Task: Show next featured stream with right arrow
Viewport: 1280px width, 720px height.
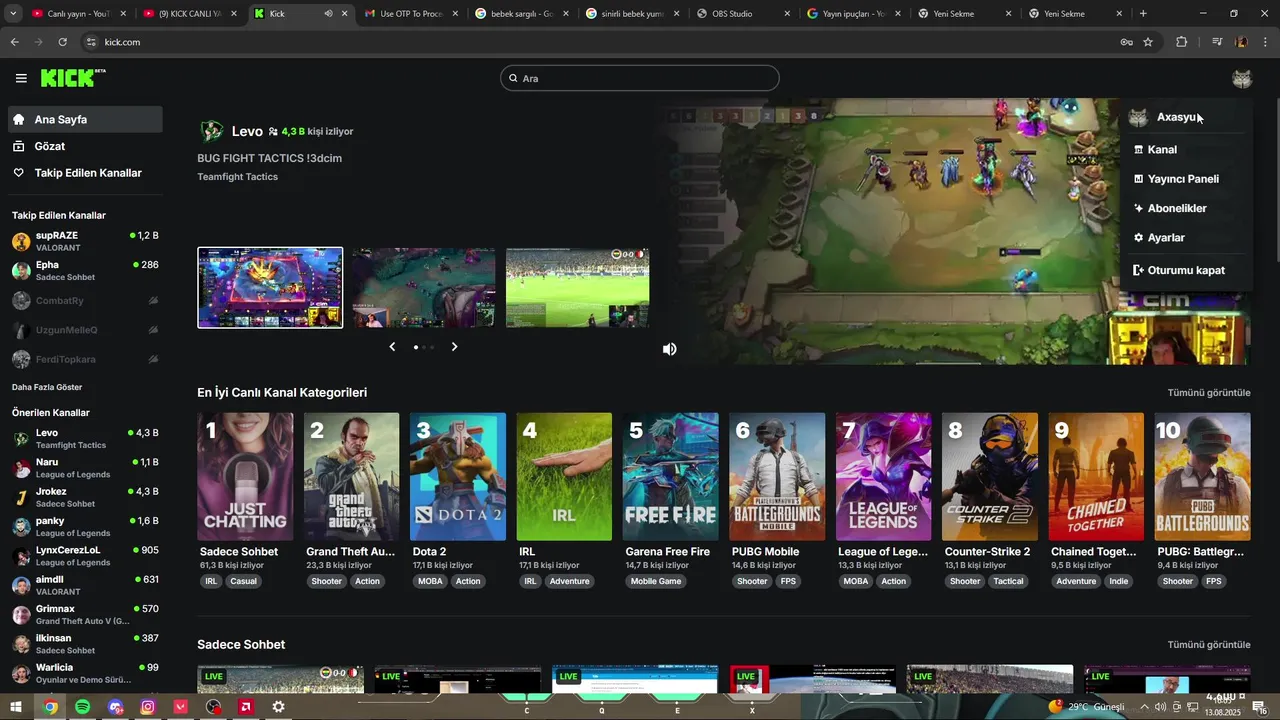Action: pos(454,347)
